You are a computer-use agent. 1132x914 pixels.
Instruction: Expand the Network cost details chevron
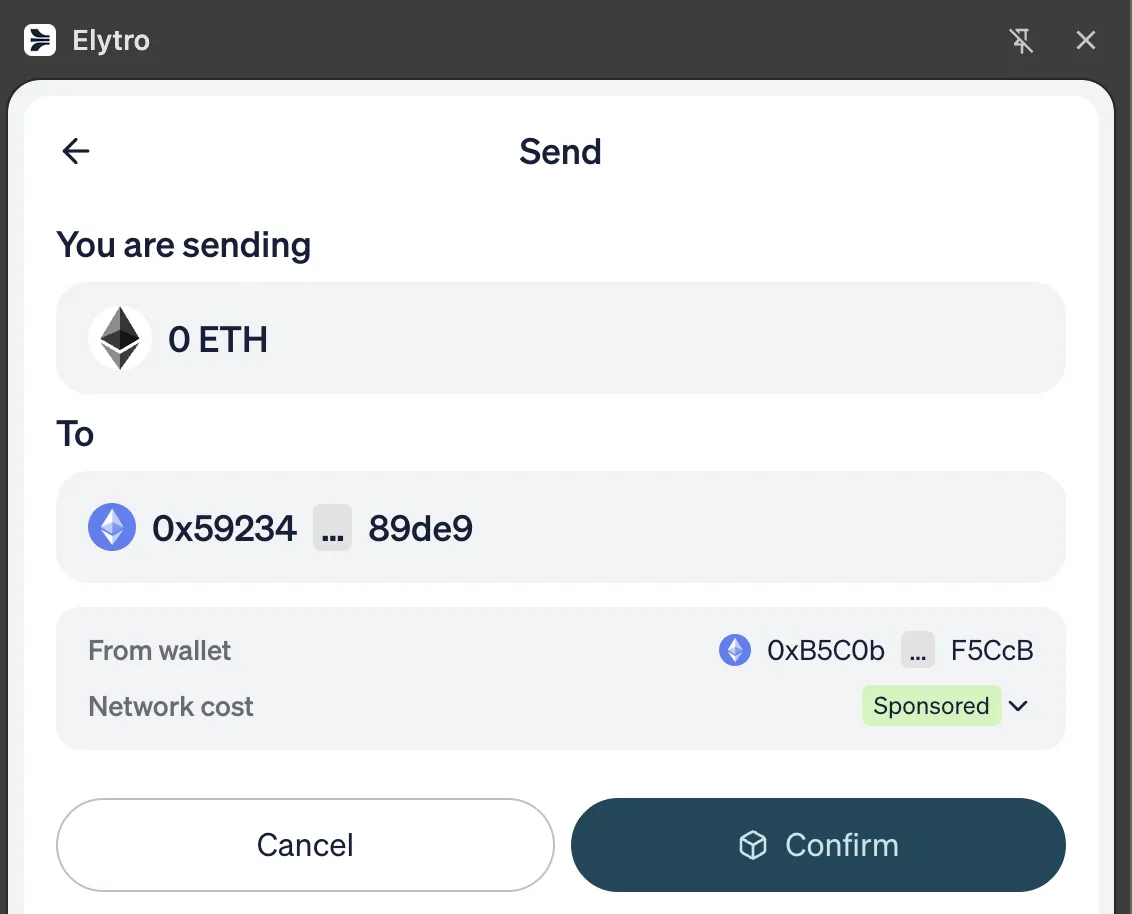coord(1019,706)
